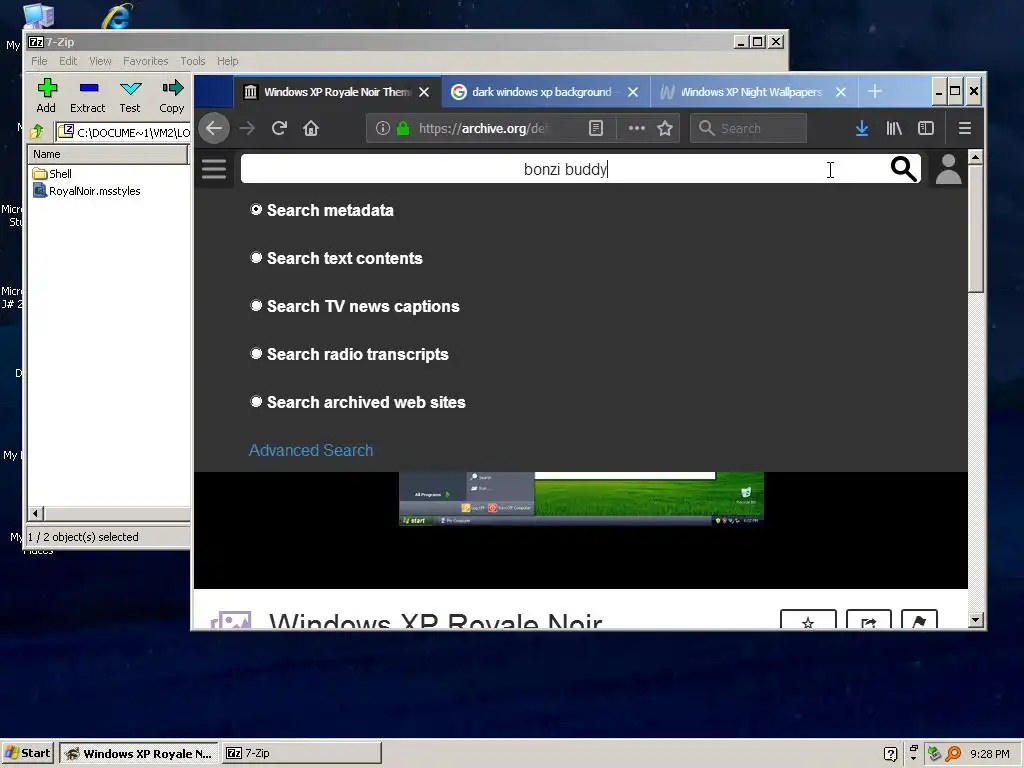The image size is (1024, 768).
Task: Click the page scrollbar up arrow
Action: tap(976, 157)
